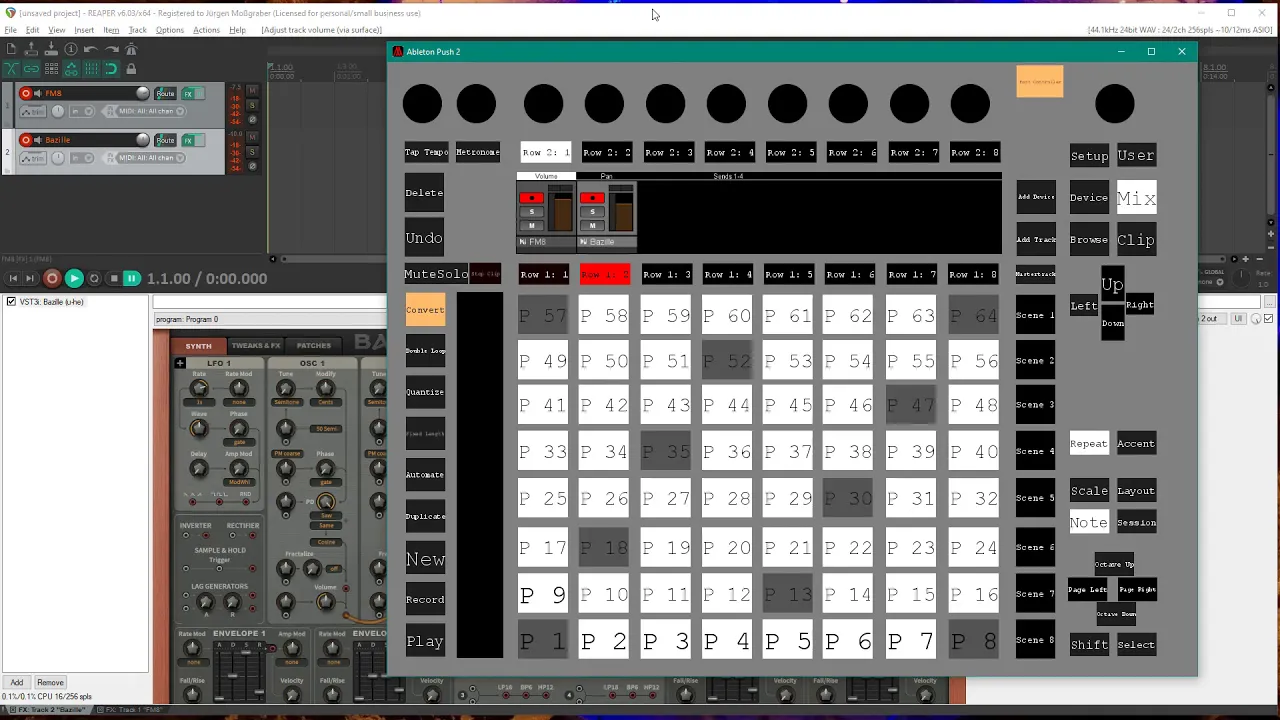Open Project settings info icon

click(71, 49)
